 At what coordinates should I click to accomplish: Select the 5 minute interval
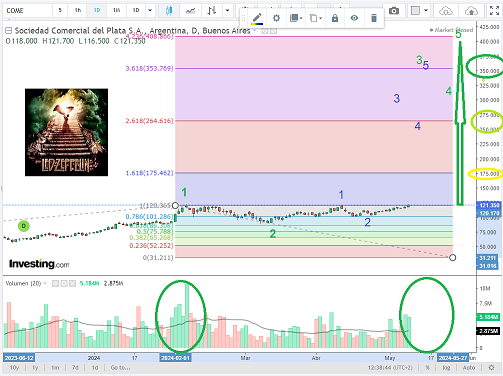pos(60,10)
